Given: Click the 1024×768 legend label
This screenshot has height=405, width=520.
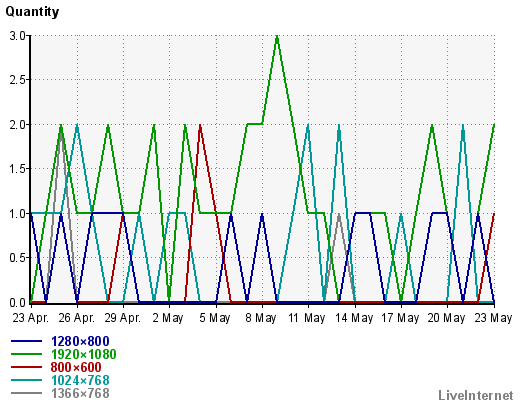Looking at the screenshot, I should 80,380.
